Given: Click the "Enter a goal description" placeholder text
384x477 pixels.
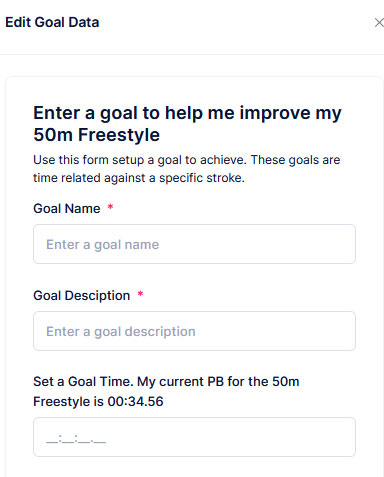Looking at the screenshot, I should [121, 332].
